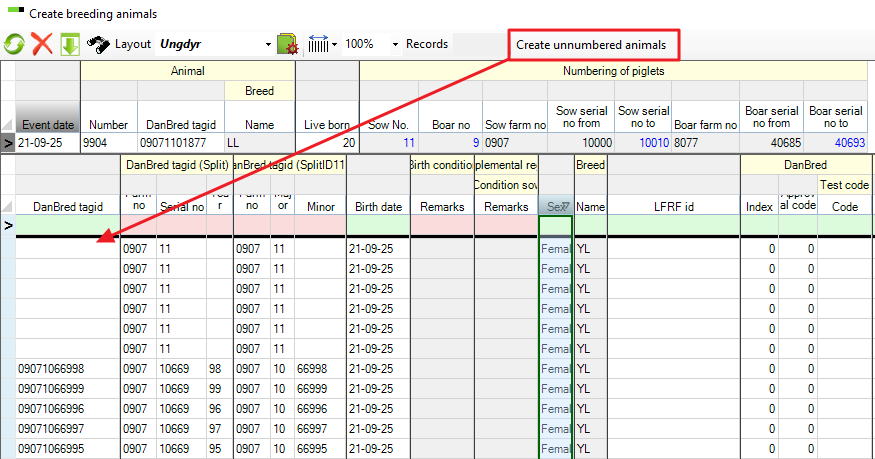
Task: Click Birth date cell in new entry row
Action: click(x=378, y=225)
